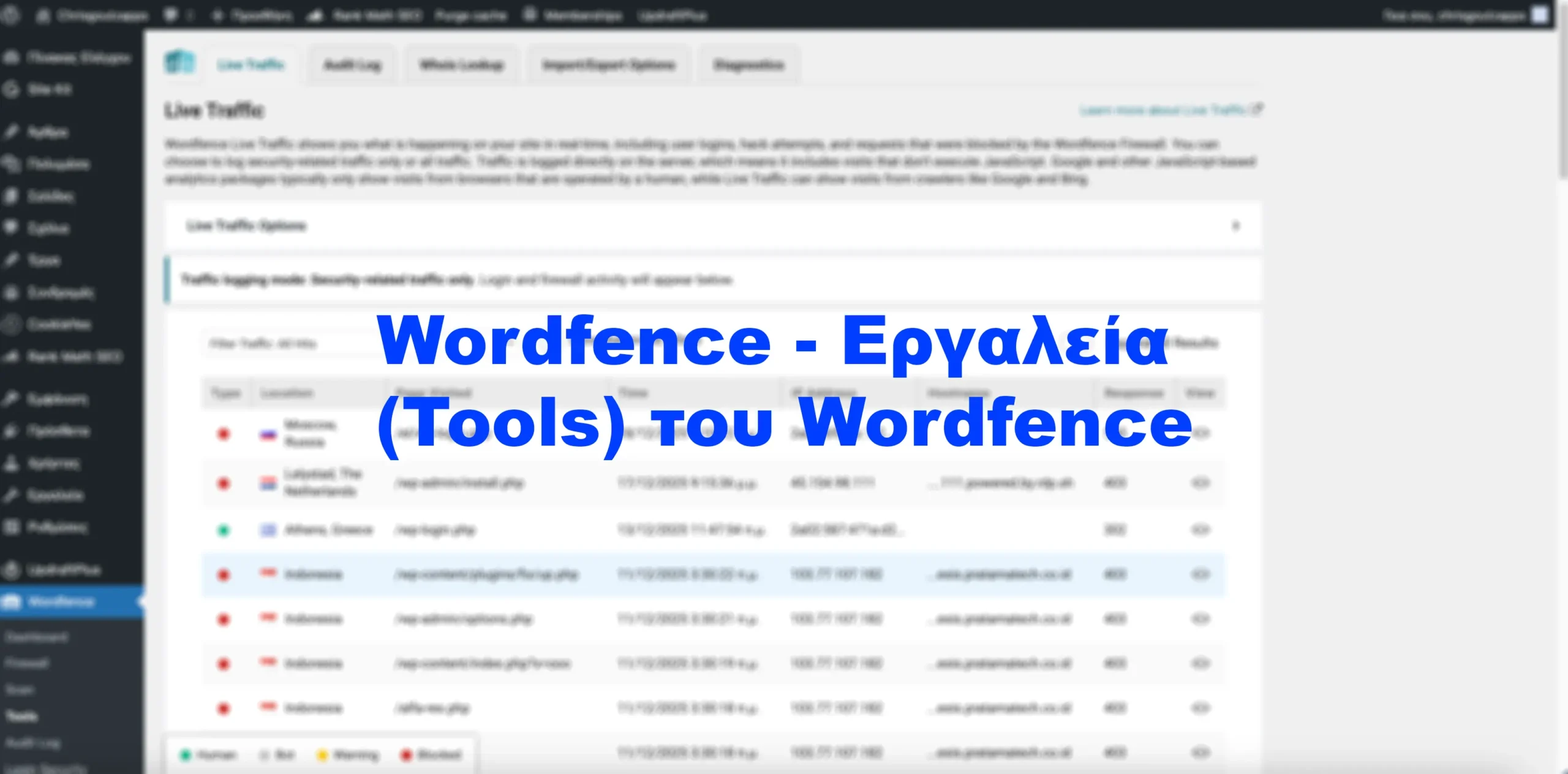
Task: Click the /wp-login.php page visited cell
Action: (435, 530)
